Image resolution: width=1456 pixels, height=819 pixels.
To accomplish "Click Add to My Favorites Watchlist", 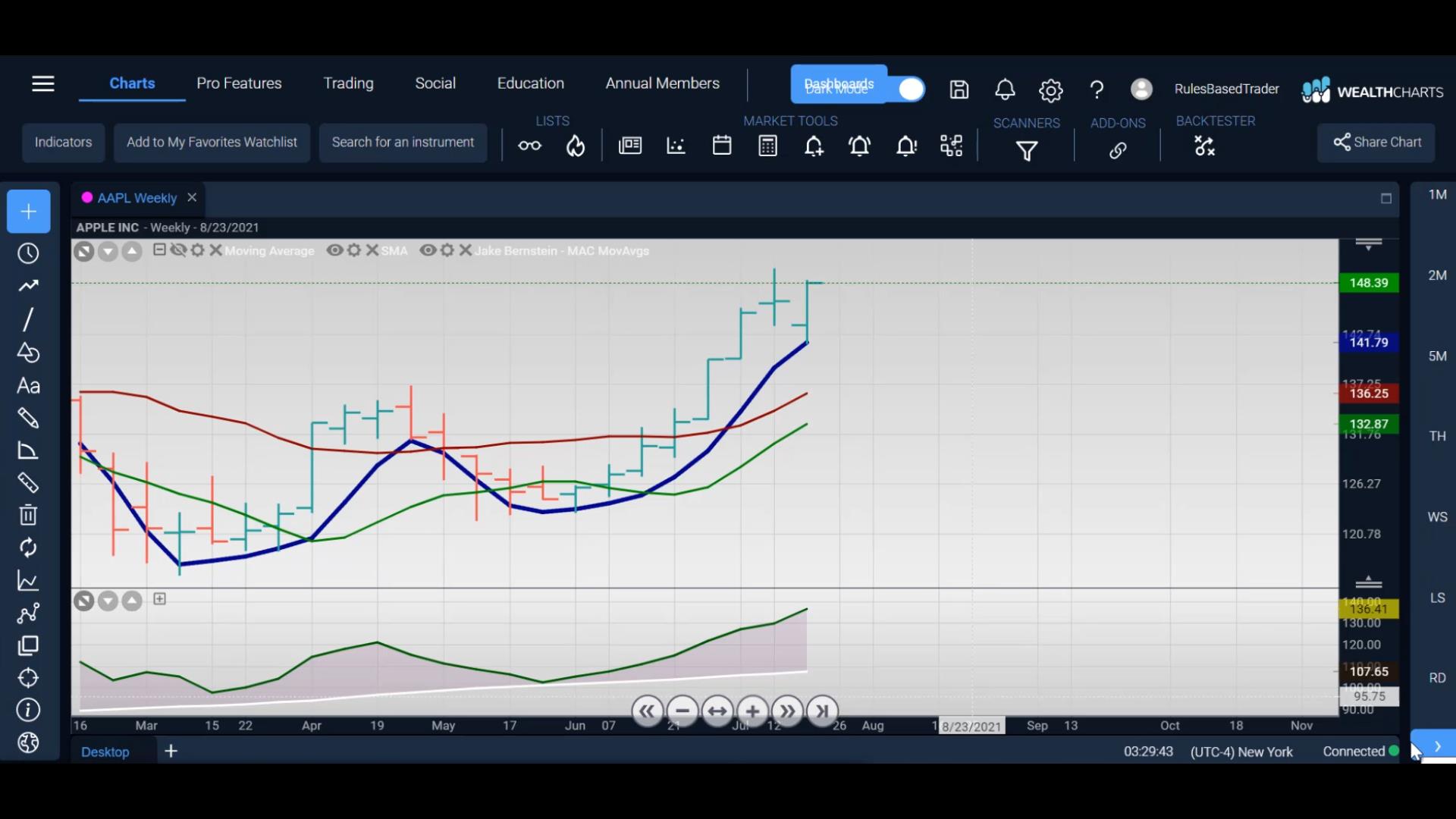I will [212, 143].
